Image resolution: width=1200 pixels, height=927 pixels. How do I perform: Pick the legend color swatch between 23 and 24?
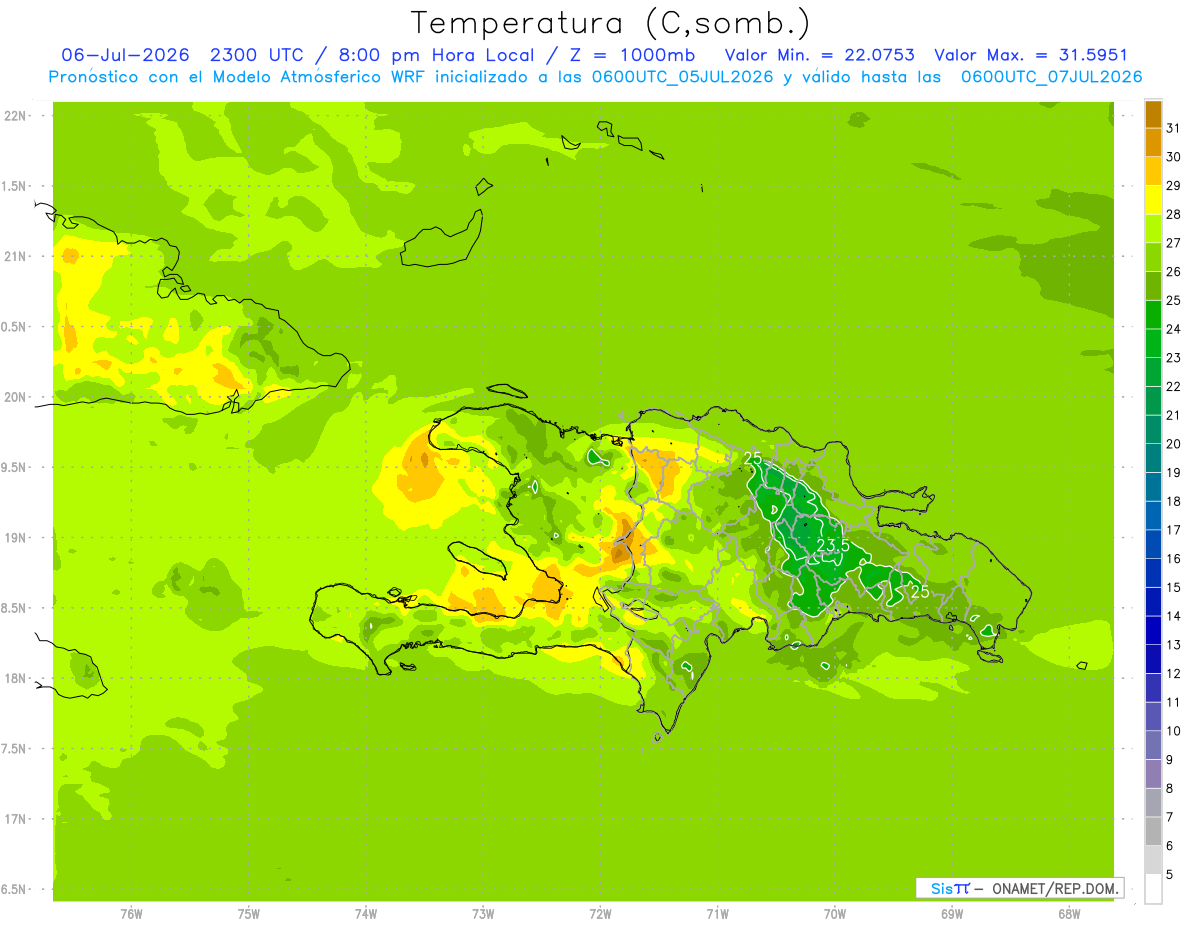[x=1153, y=343]
